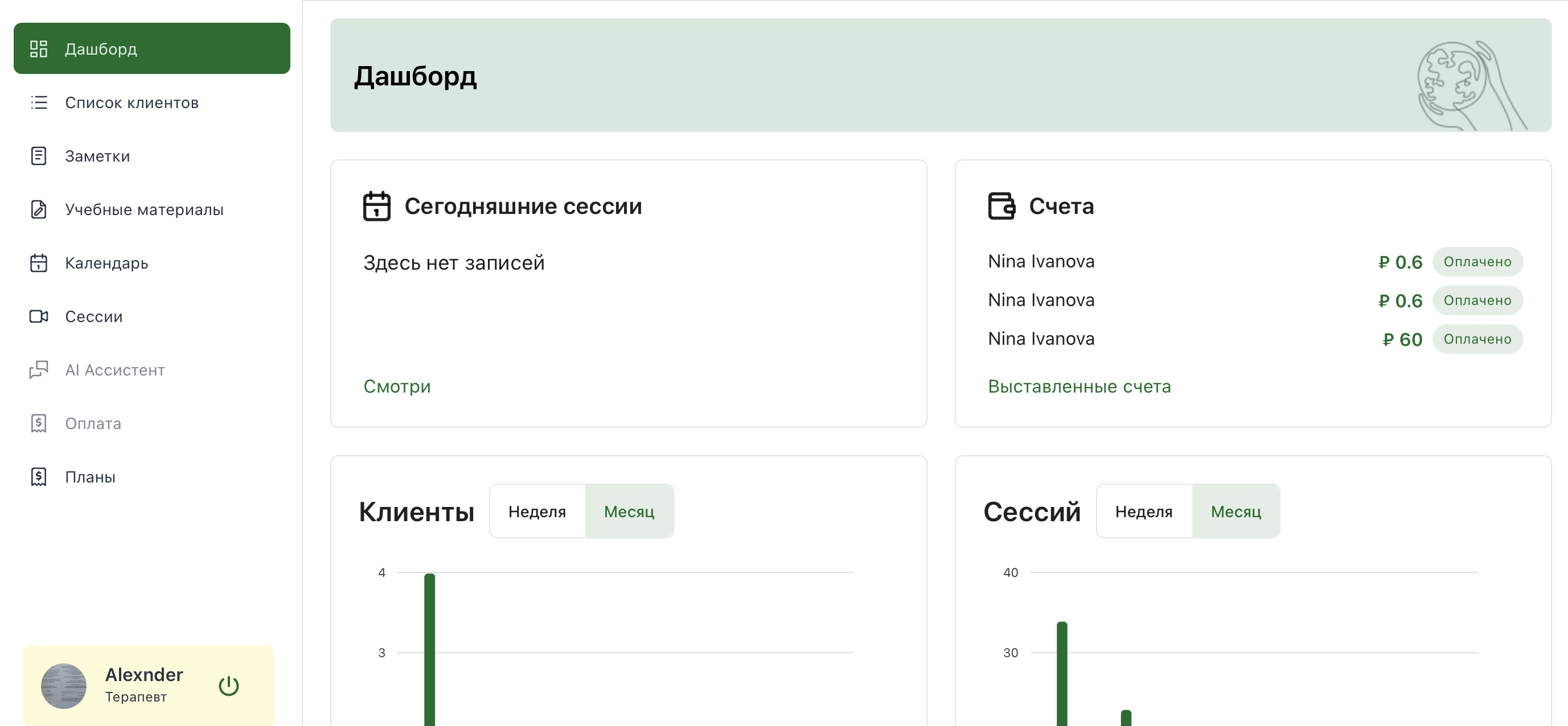Click the list icon beside Список клиентов
This screenshot has height=726, width=1568.
39,102
